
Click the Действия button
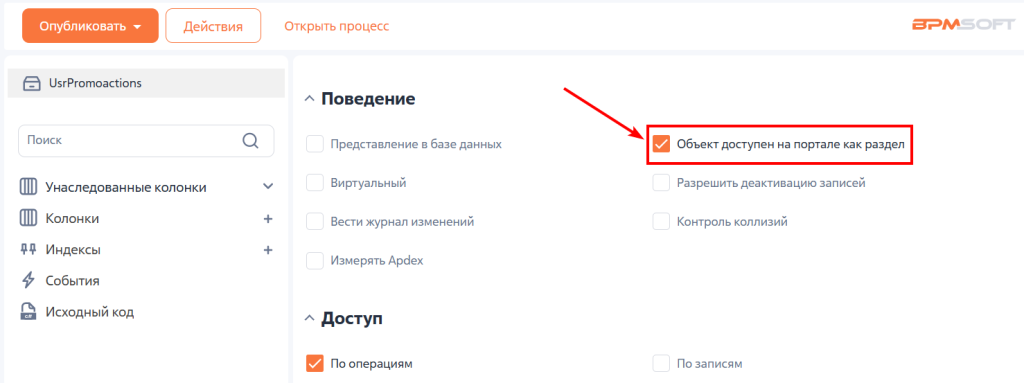coord(213,26)
